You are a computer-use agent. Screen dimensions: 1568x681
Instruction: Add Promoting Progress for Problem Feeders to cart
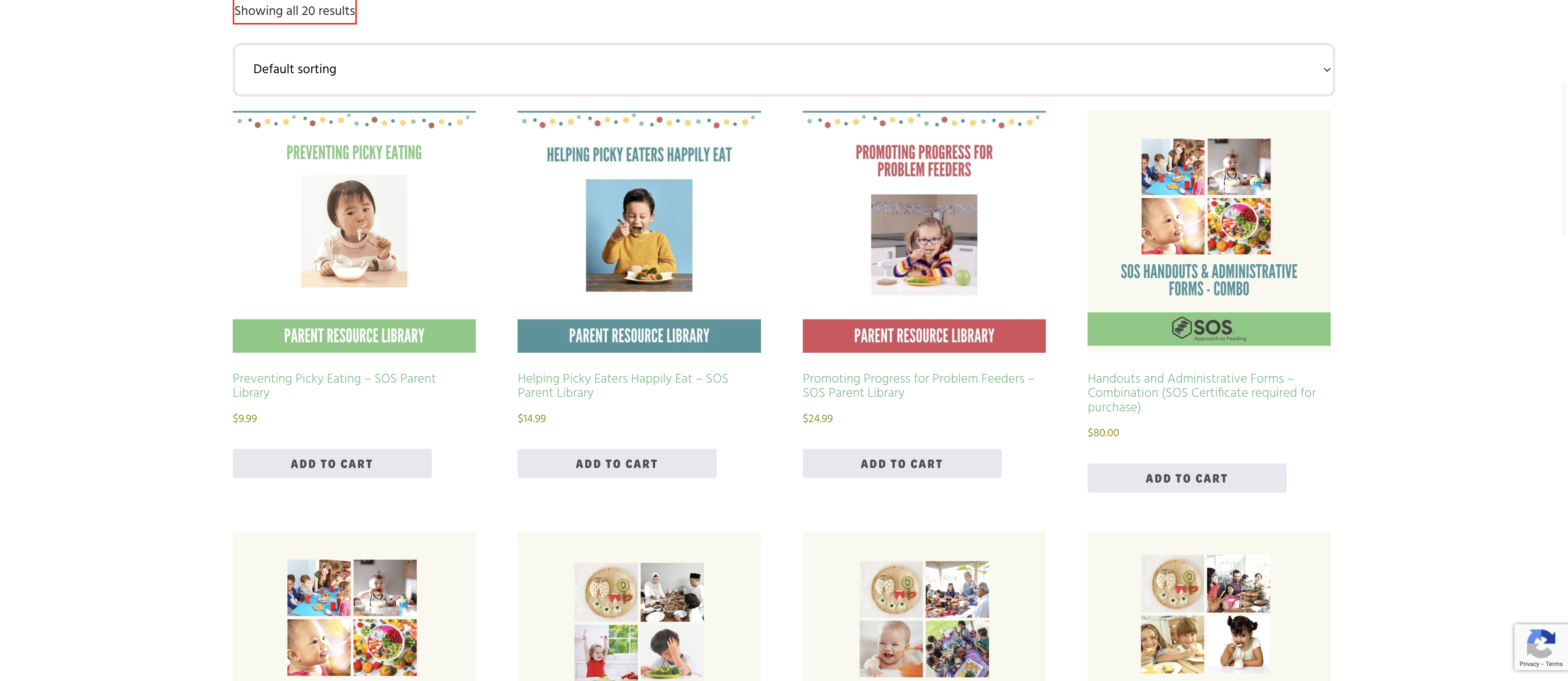point(902,463)
